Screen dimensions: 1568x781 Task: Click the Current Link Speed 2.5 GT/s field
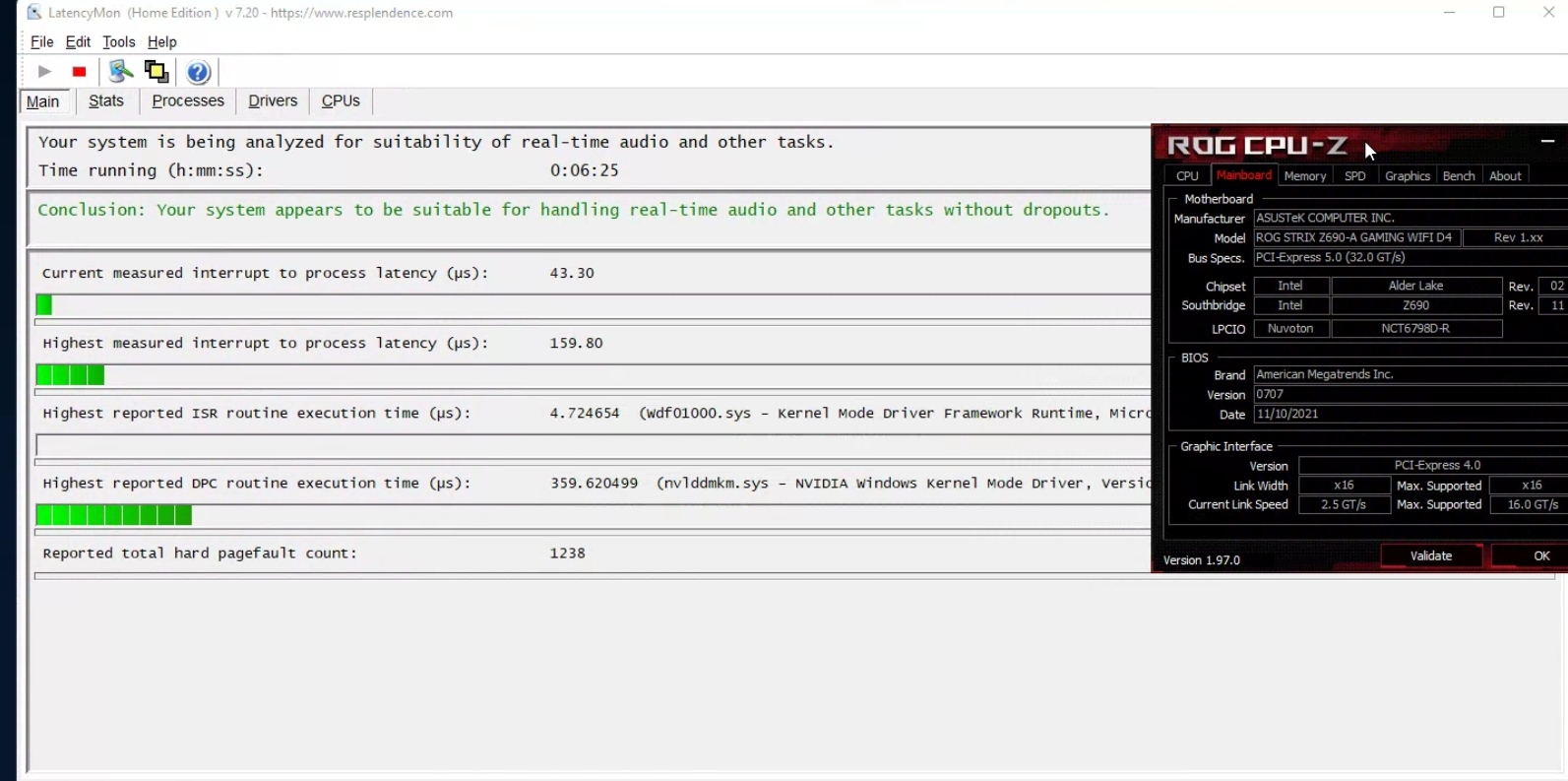[1344, 504]
